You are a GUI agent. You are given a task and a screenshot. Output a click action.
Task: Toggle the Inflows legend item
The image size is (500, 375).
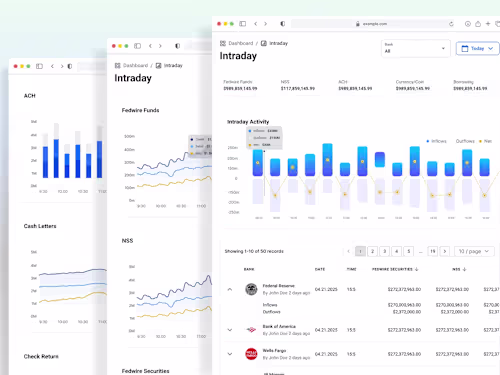436,141
